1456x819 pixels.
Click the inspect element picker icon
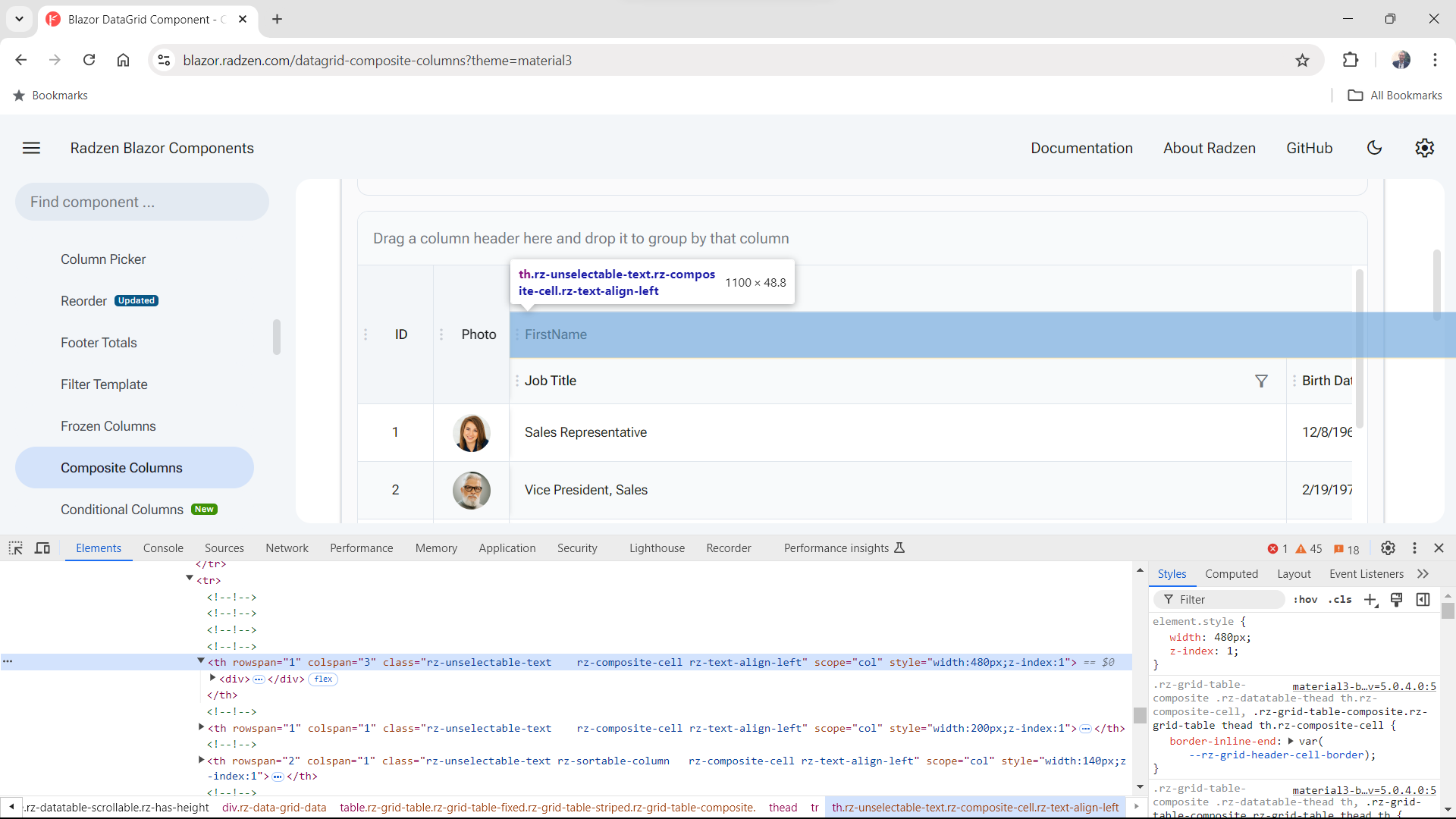tap(16, 548)
